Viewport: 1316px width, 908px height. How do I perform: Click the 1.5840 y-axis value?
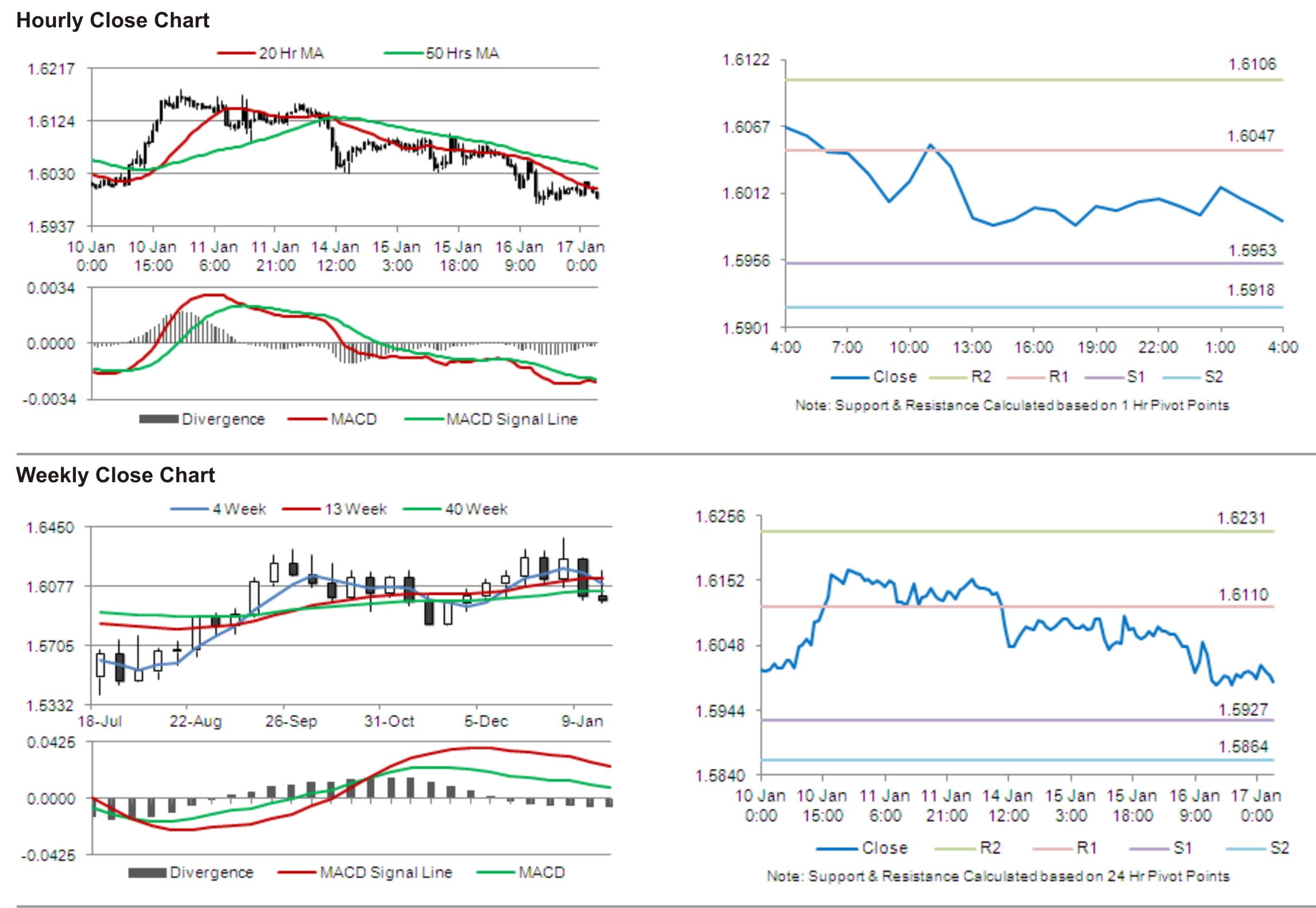(x=720, y=776)
